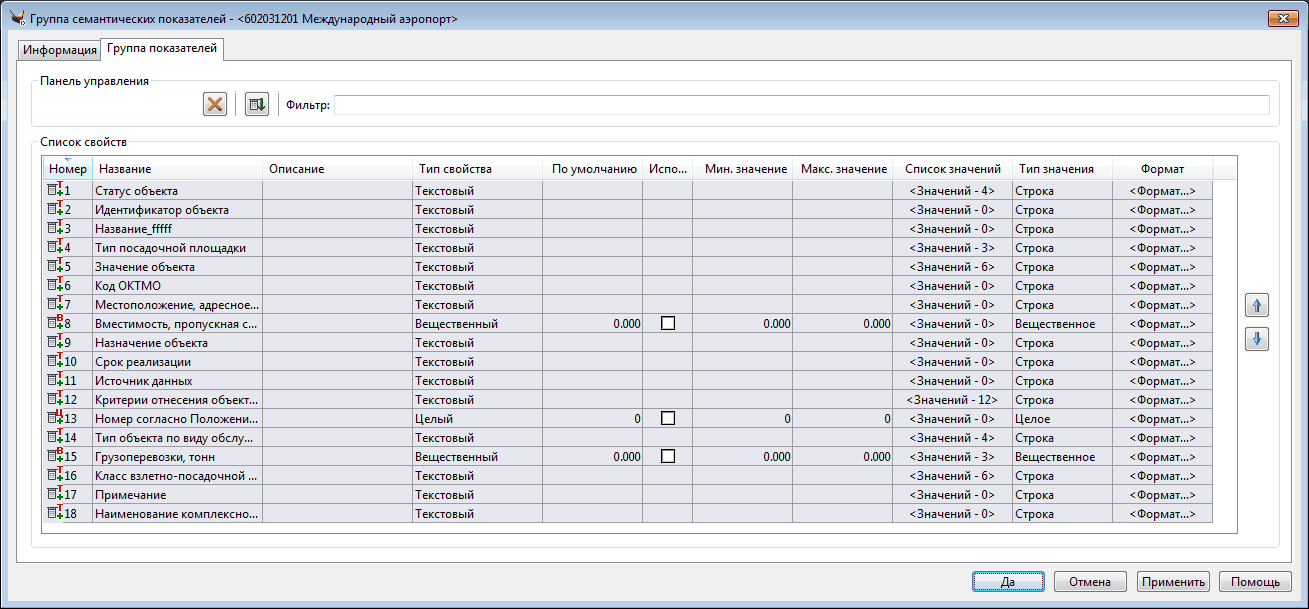Screen dimensions: 1309x609
Task: Toggle checkbox in Вместимость, пропускная row
Action: pos(667,324)
